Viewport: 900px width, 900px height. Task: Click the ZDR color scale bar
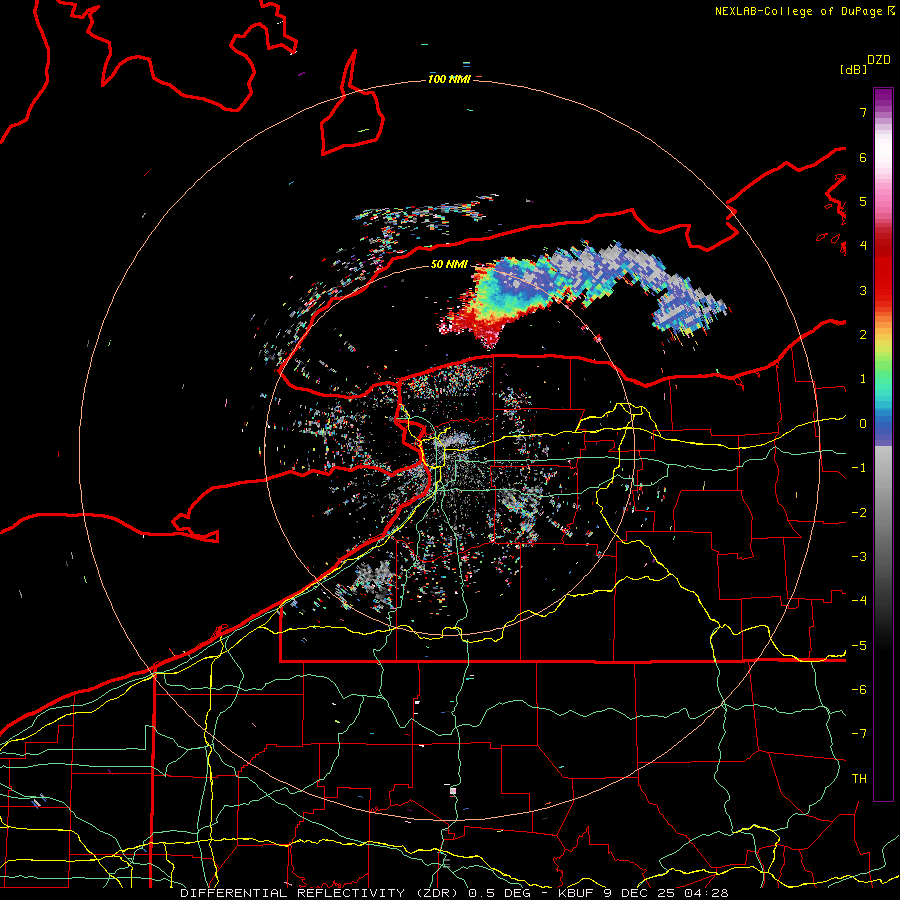click(883, 444)
